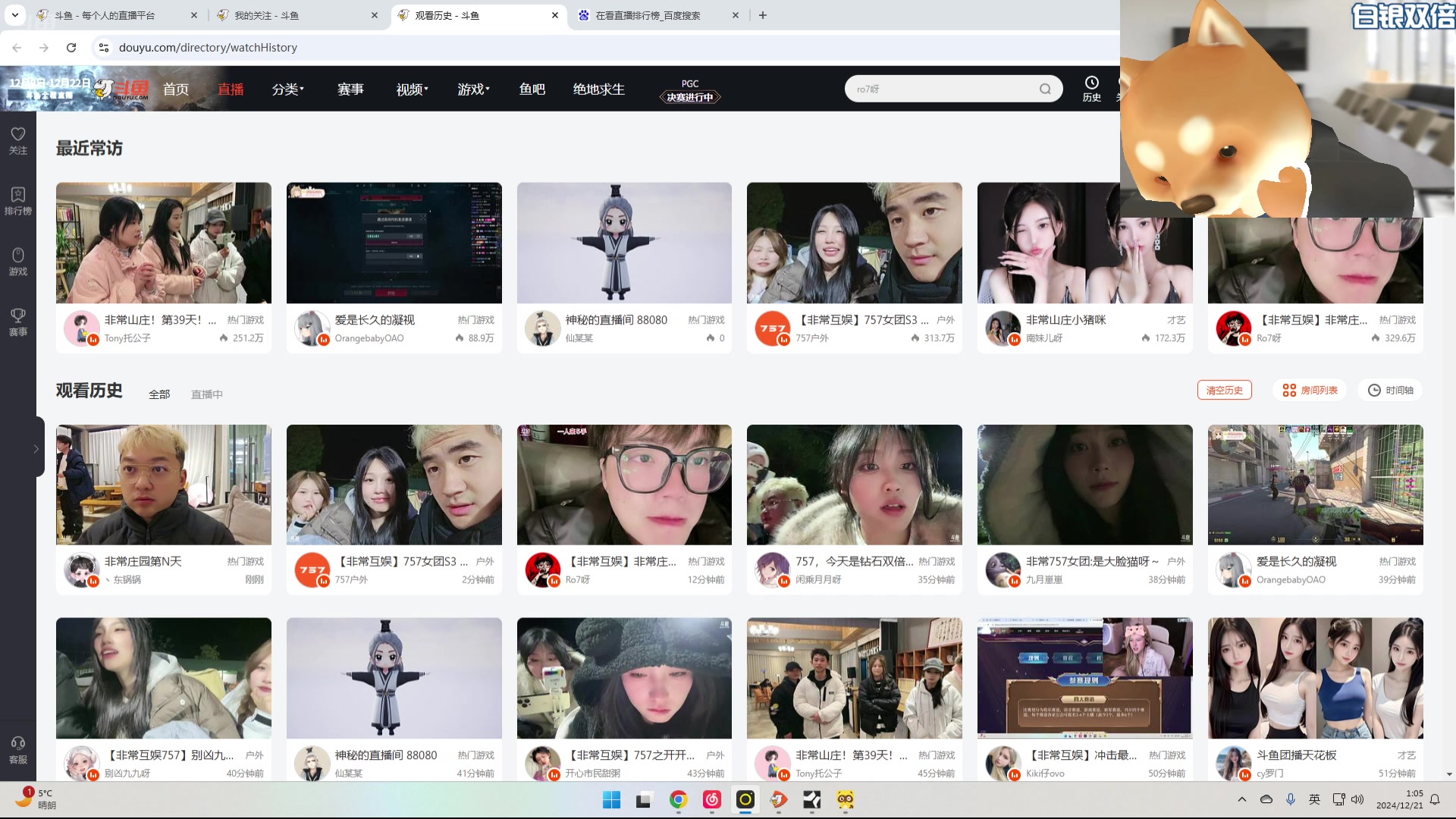The height and width of the screenshot is (819, 1456).
Task: Open 757，今天是钻石双倍 room title
Action: point(854,561)
